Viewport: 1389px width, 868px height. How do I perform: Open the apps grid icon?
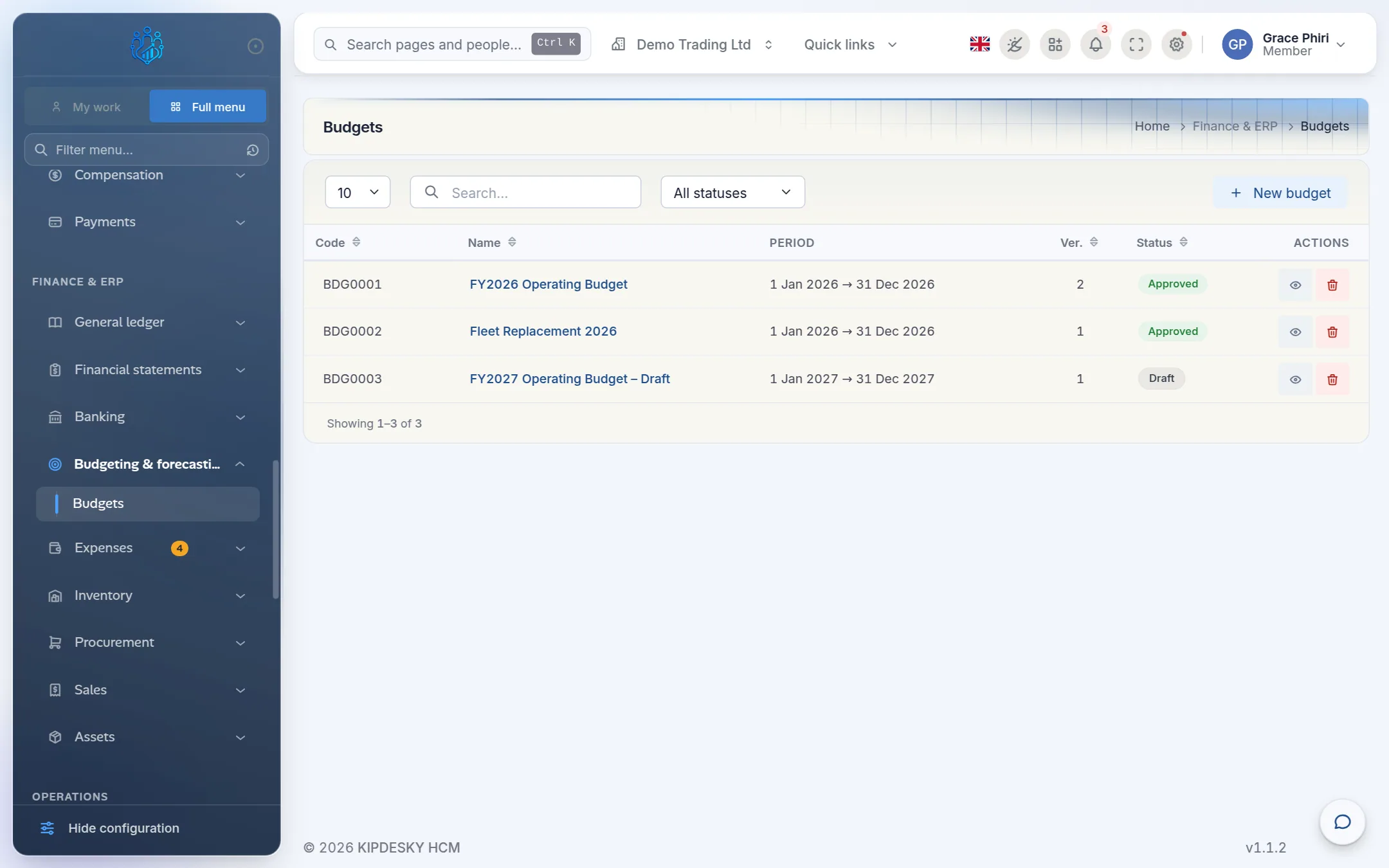point(1055,44)
